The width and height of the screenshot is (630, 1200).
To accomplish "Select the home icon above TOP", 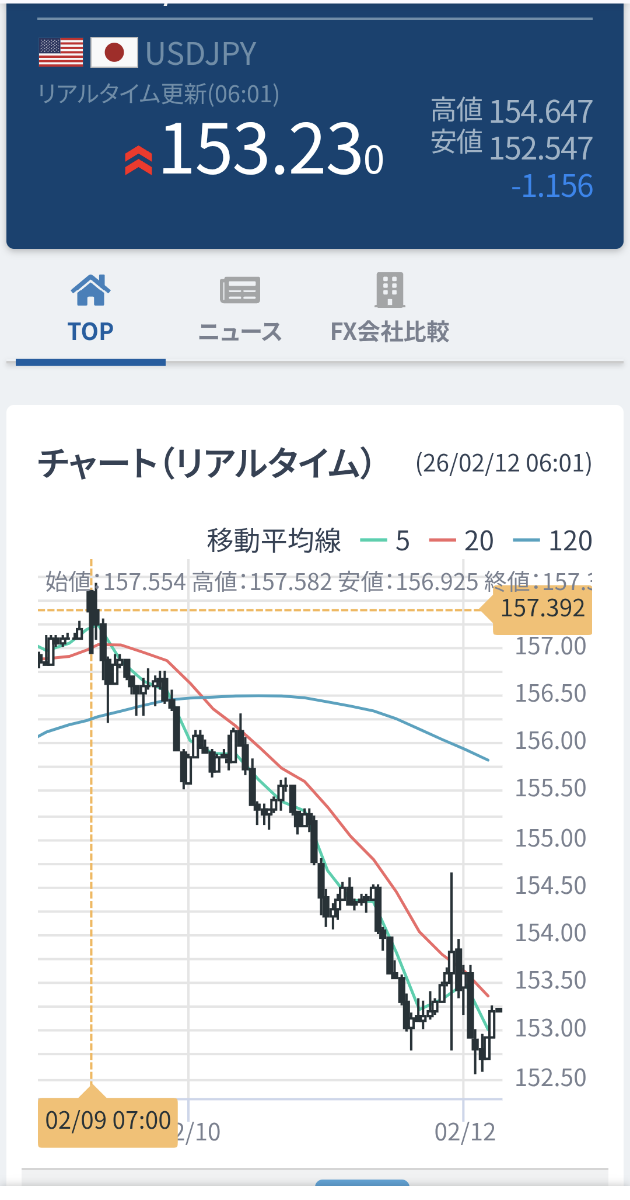I will coord(90,288).
